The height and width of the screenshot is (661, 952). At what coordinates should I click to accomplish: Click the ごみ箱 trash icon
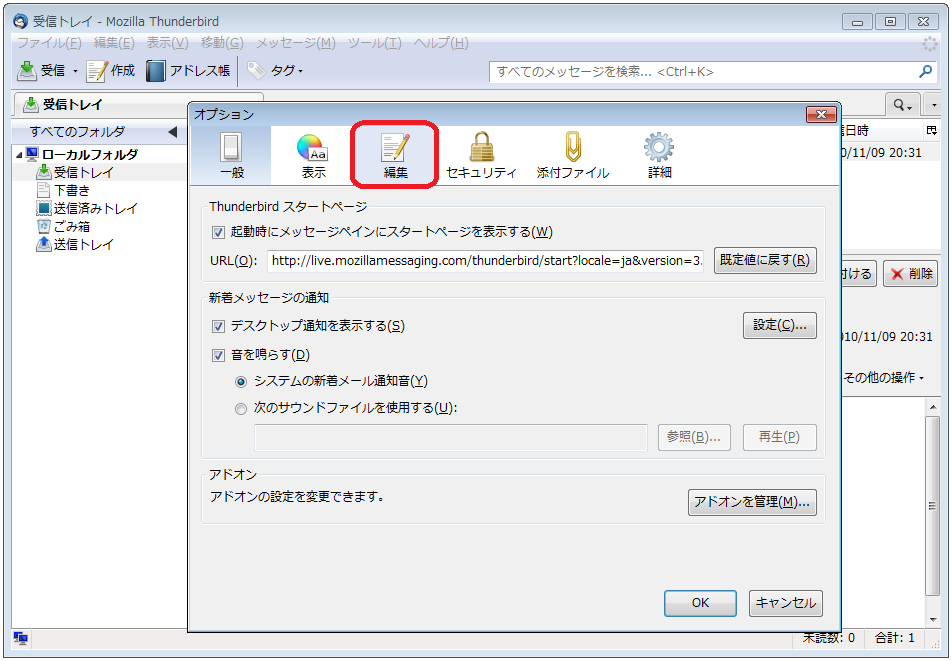pos(44,226)
